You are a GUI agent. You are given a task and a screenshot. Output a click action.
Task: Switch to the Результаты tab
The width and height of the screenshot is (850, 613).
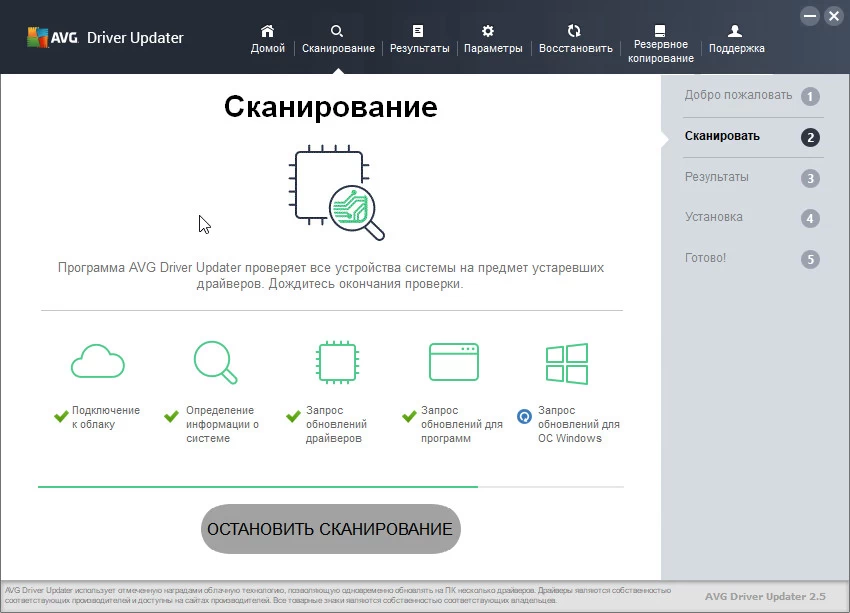(419, 39)
